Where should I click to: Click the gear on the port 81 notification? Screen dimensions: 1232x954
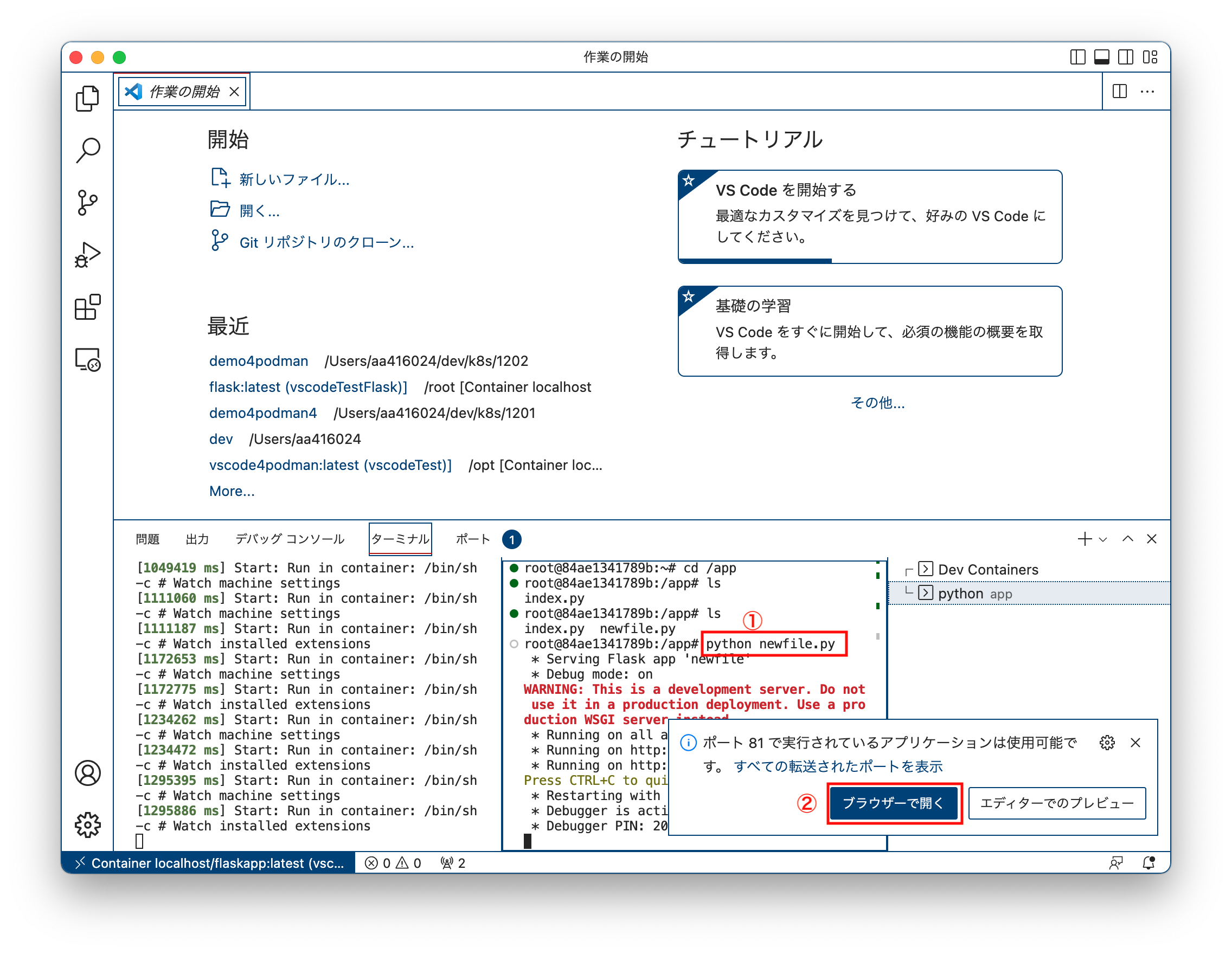[x=1107, y=743]
